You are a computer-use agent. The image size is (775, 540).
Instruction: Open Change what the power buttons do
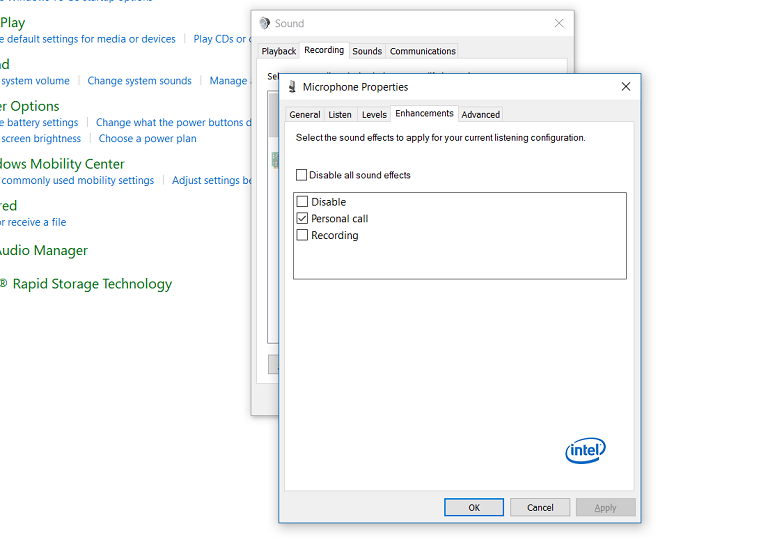(x=173, y=123)
